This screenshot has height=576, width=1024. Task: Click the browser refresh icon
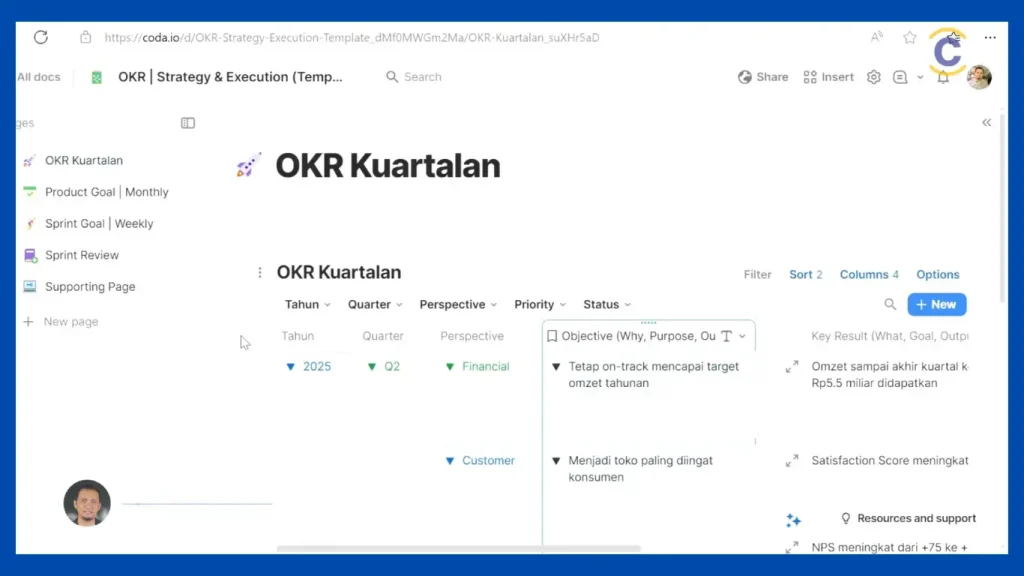(x=41, y=37)
